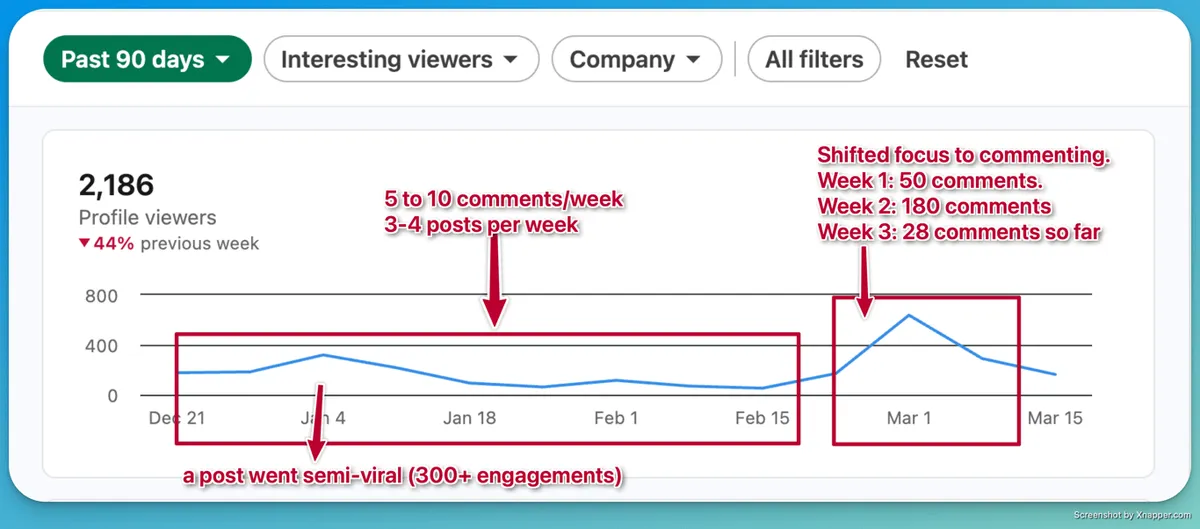Click the chart bump near Jan 4
The height and width of the screenshot is (529, 1200).
pos(323,355)
